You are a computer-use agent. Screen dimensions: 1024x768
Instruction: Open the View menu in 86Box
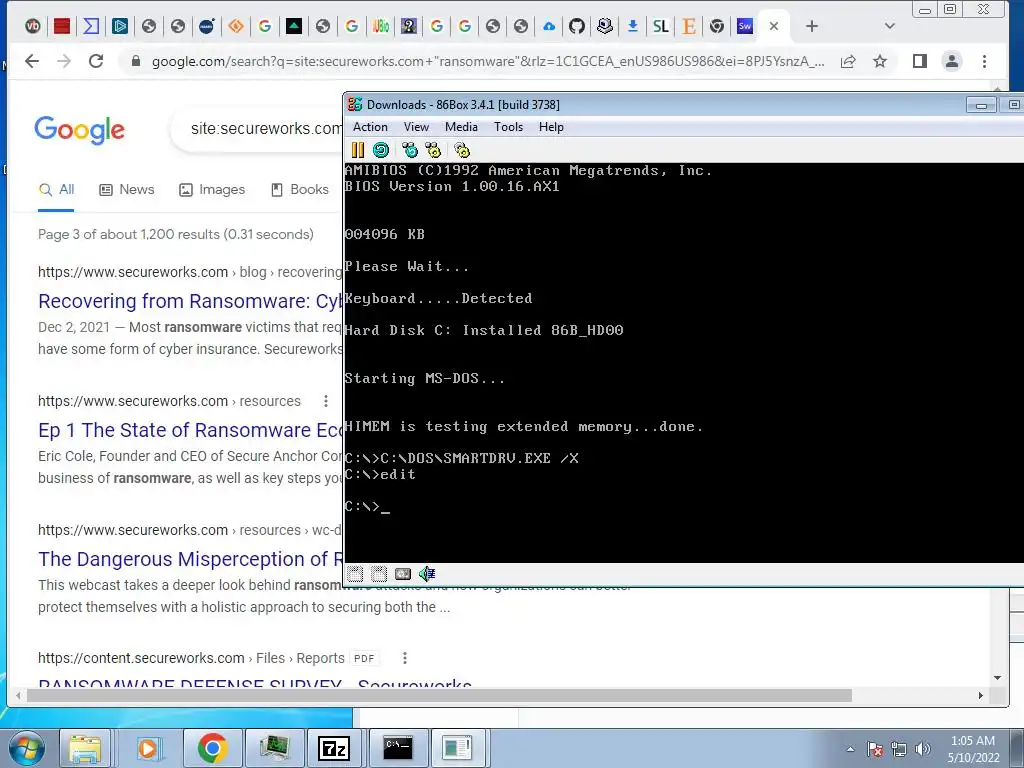(416, 127)
